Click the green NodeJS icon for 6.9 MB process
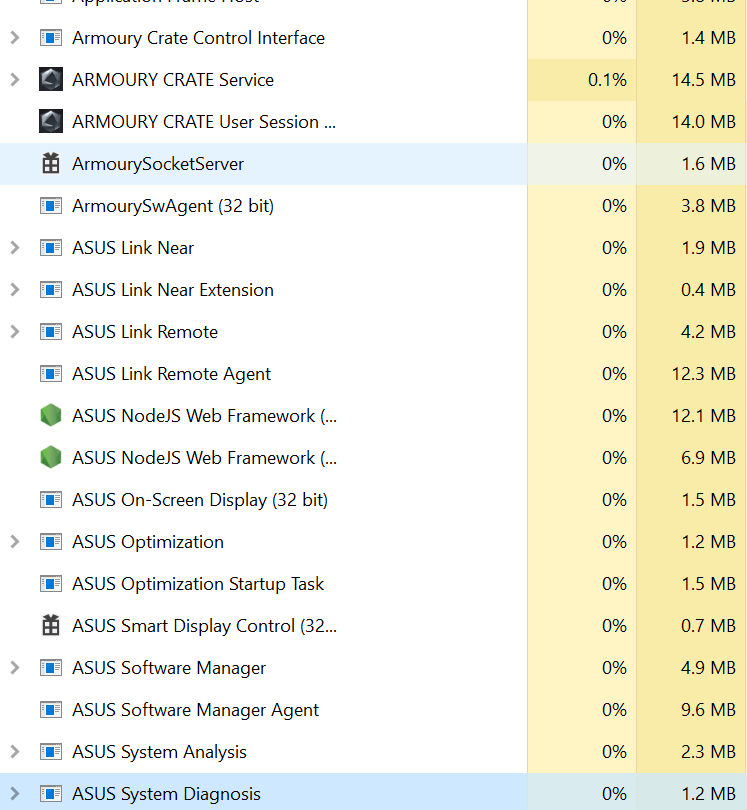Screen dimensions: 747x810 pyautogui.click(x=51, y=458)
